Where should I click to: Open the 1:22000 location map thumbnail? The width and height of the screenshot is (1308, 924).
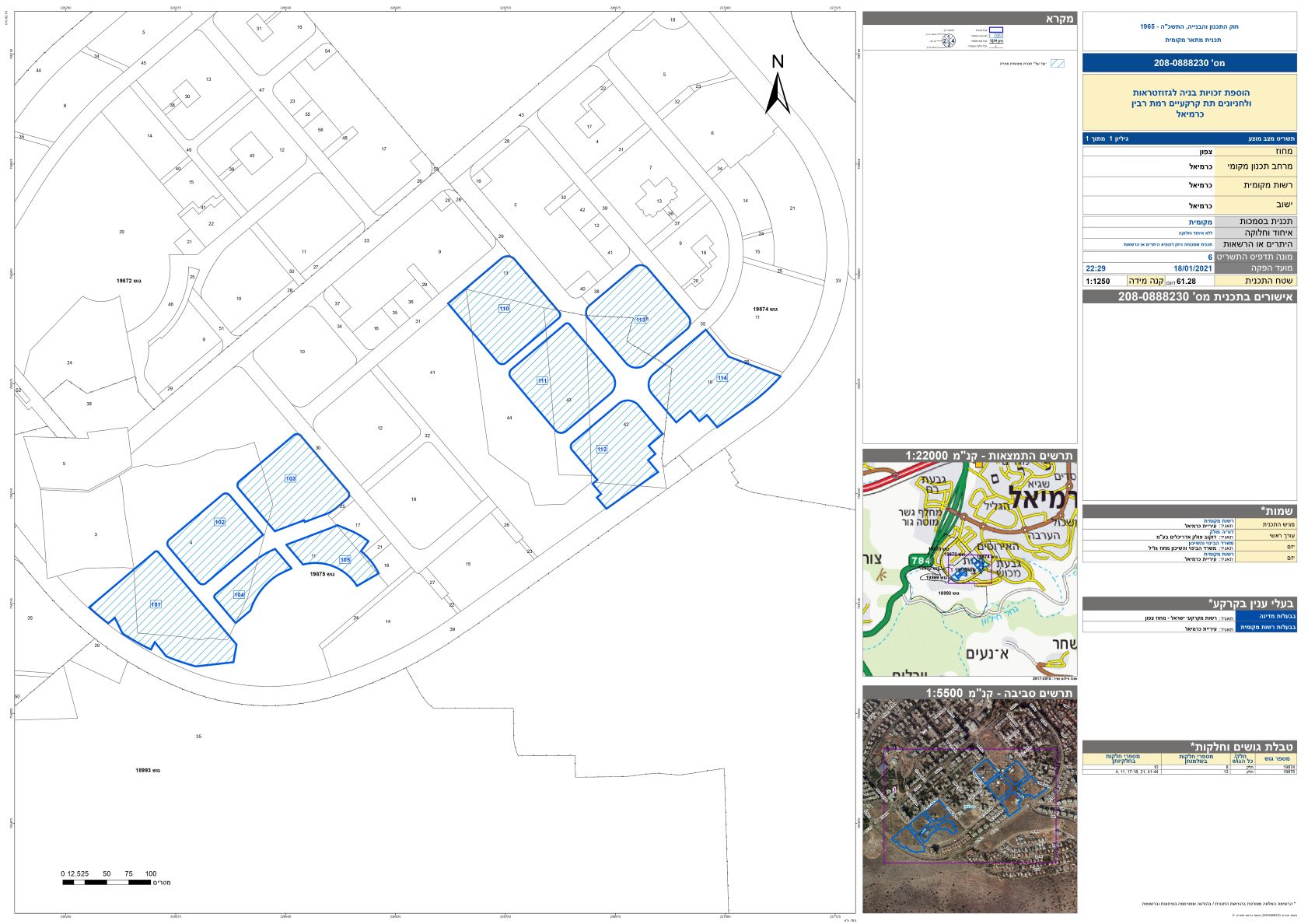(970, 569)
